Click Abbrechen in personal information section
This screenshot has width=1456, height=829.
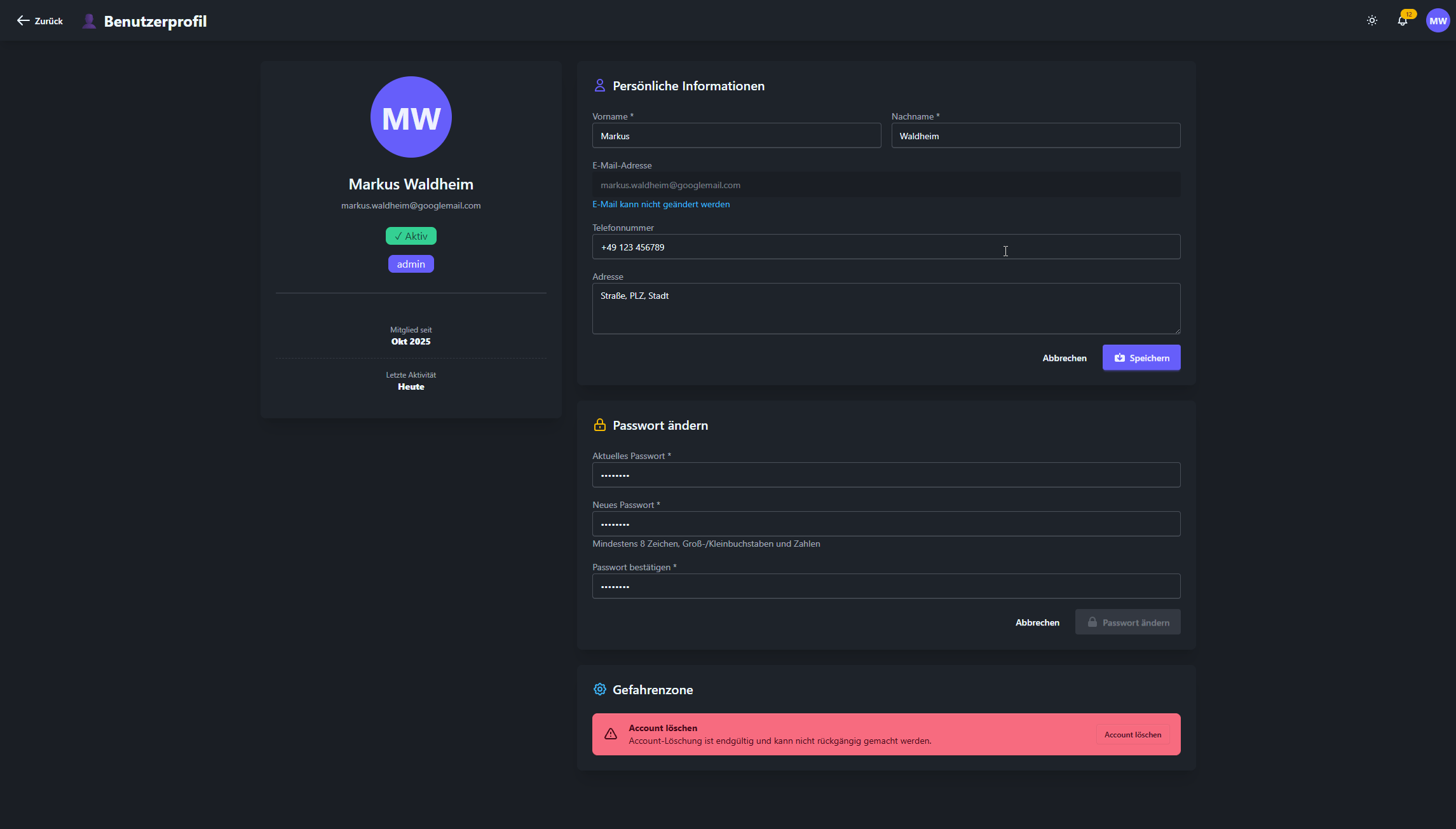click(1065, 358)
